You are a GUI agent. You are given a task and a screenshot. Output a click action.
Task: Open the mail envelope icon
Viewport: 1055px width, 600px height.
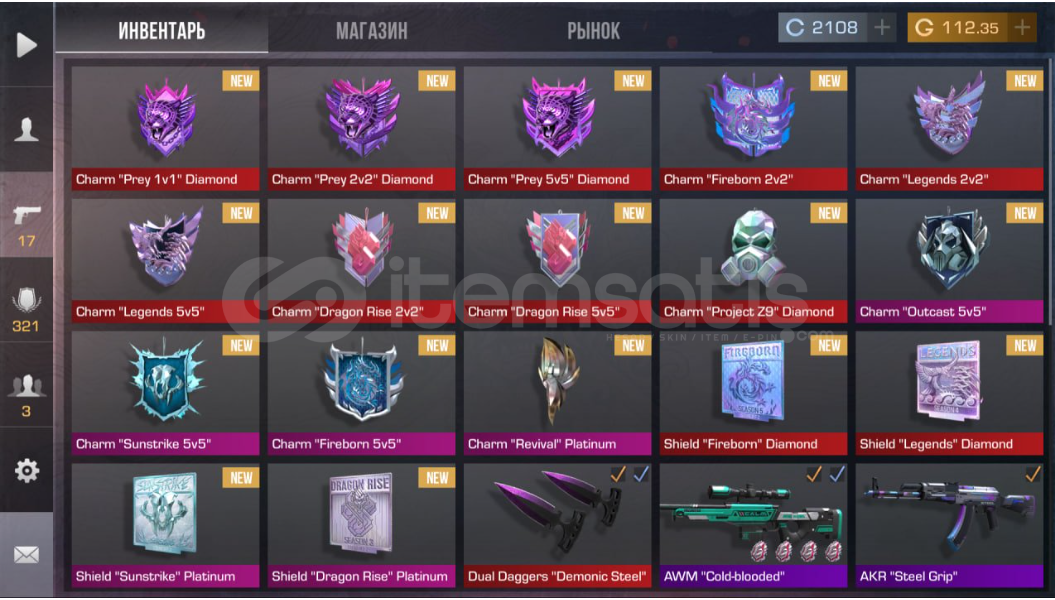coord(26,555)
